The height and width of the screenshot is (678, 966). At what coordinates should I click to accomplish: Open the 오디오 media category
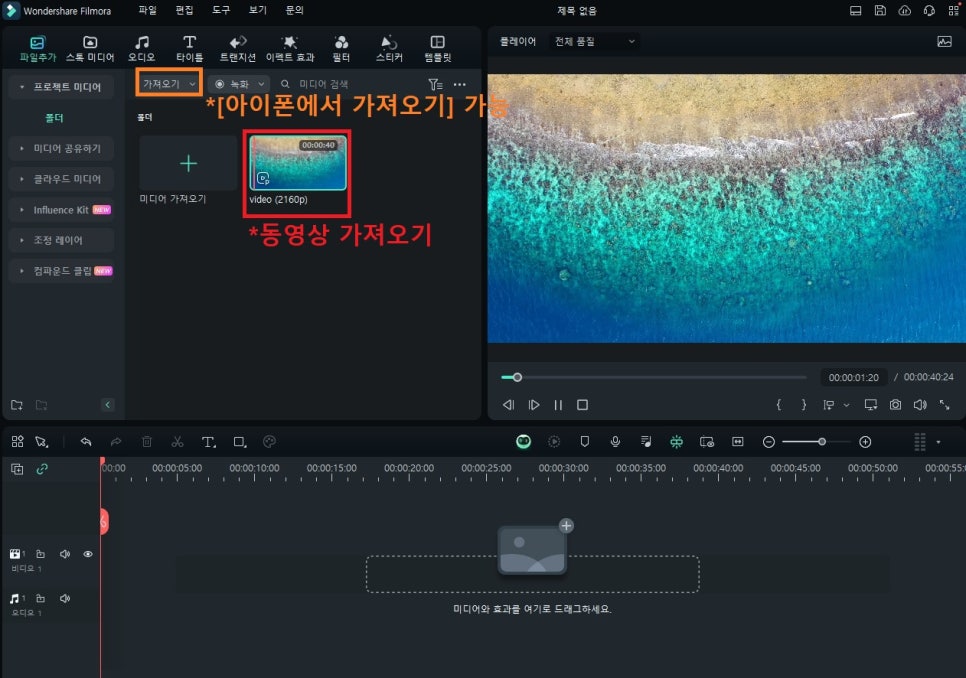(142, 48)
